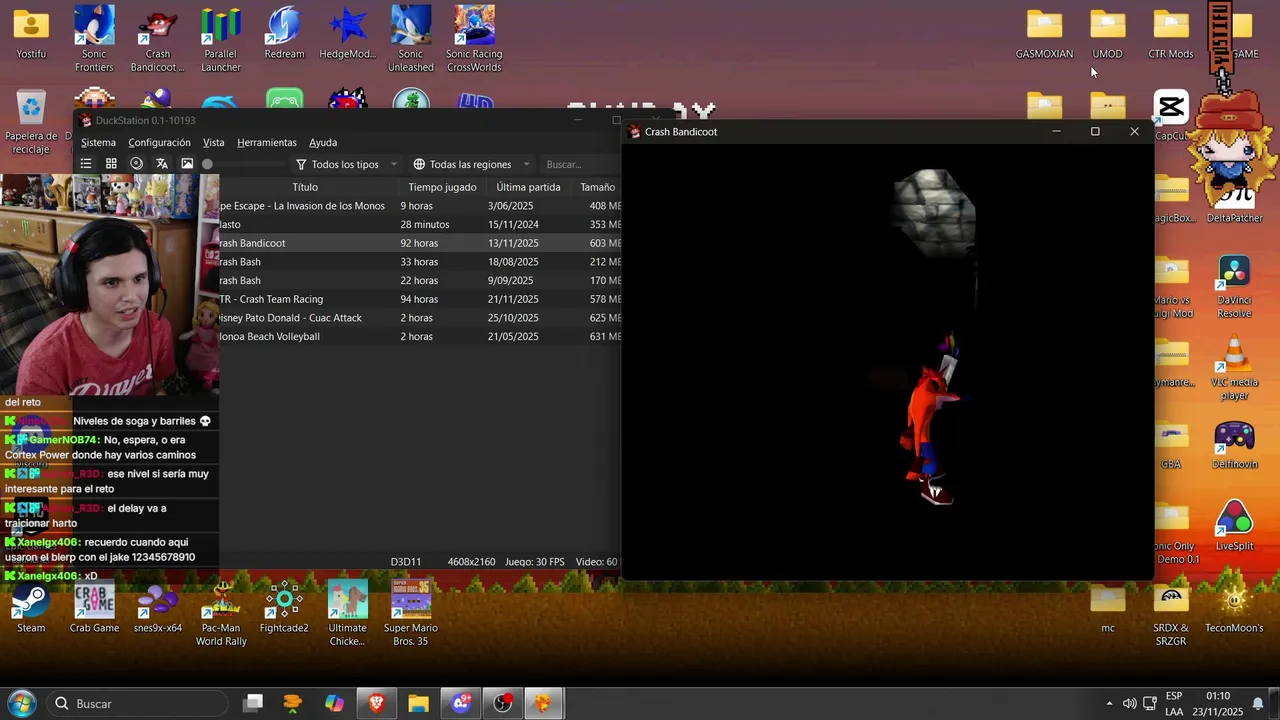Open the snes9x-x64 emulator shortcut
The height and width of the screenshot is (720, 1280).
158,608
